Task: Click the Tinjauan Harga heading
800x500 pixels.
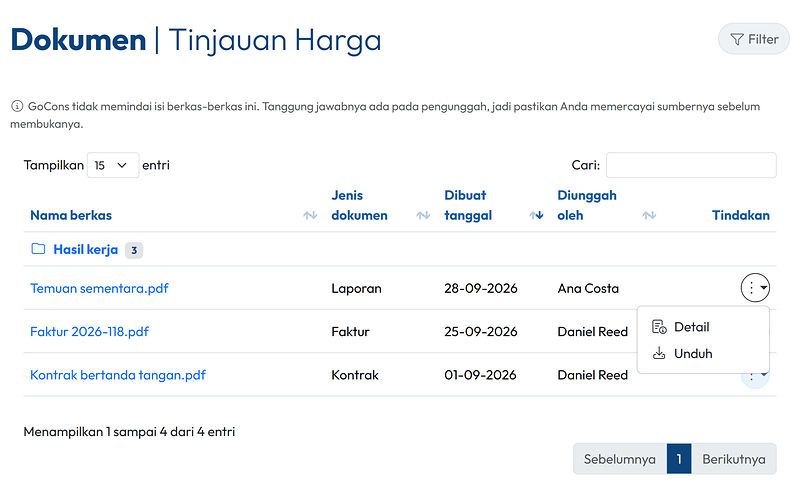Action: [274, 41]
